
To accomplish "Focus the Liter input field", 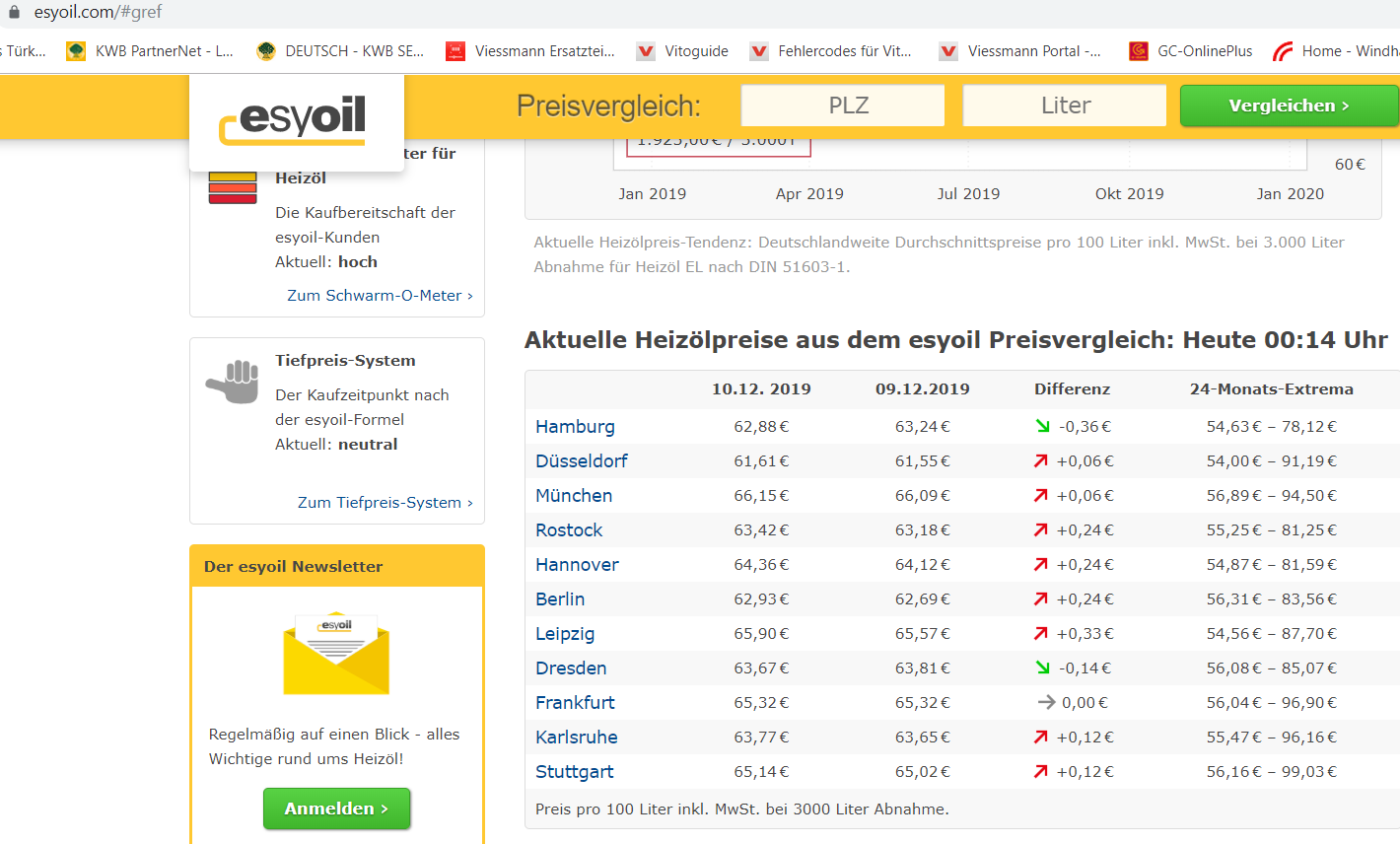I will point(1065,105).
